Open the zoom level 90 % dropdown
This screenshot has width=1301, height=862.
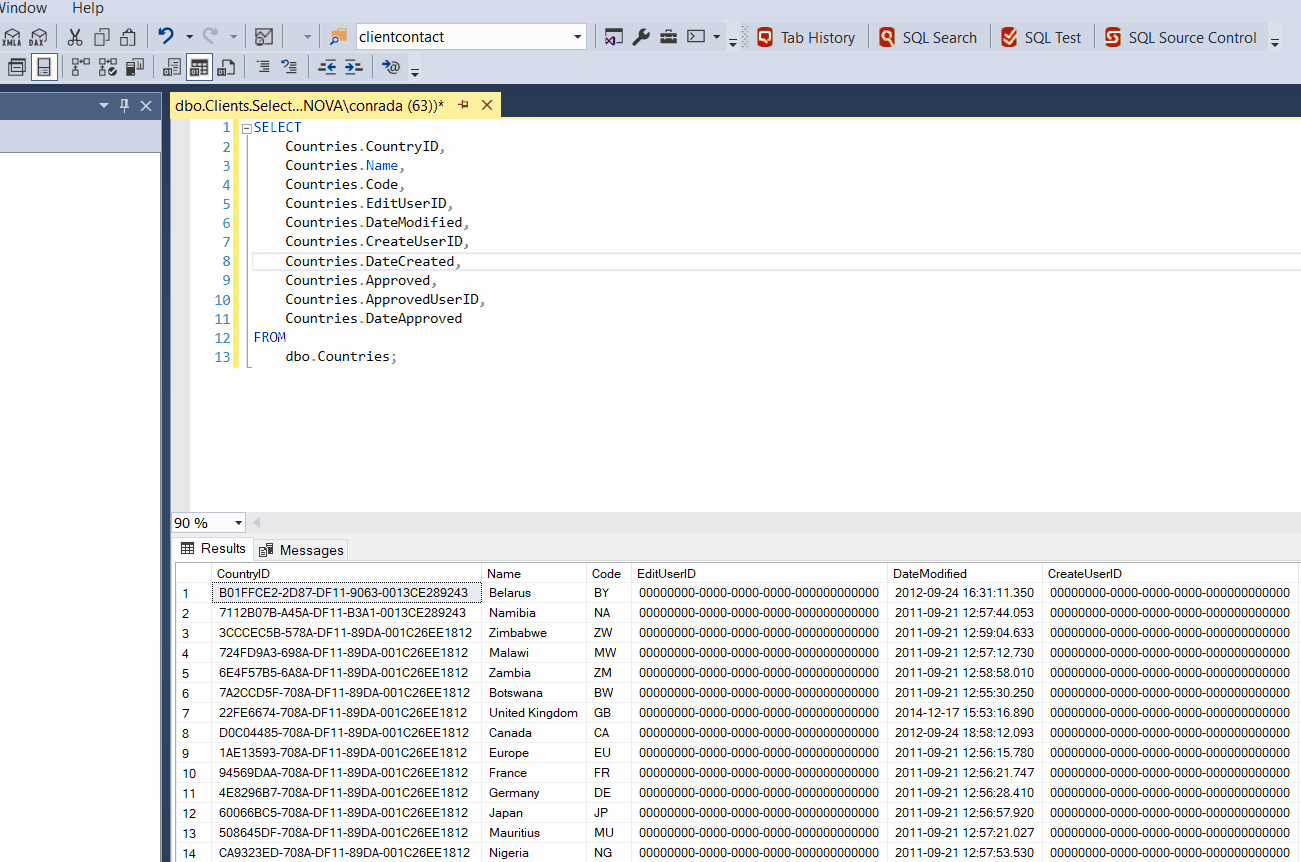coord(238,523)
